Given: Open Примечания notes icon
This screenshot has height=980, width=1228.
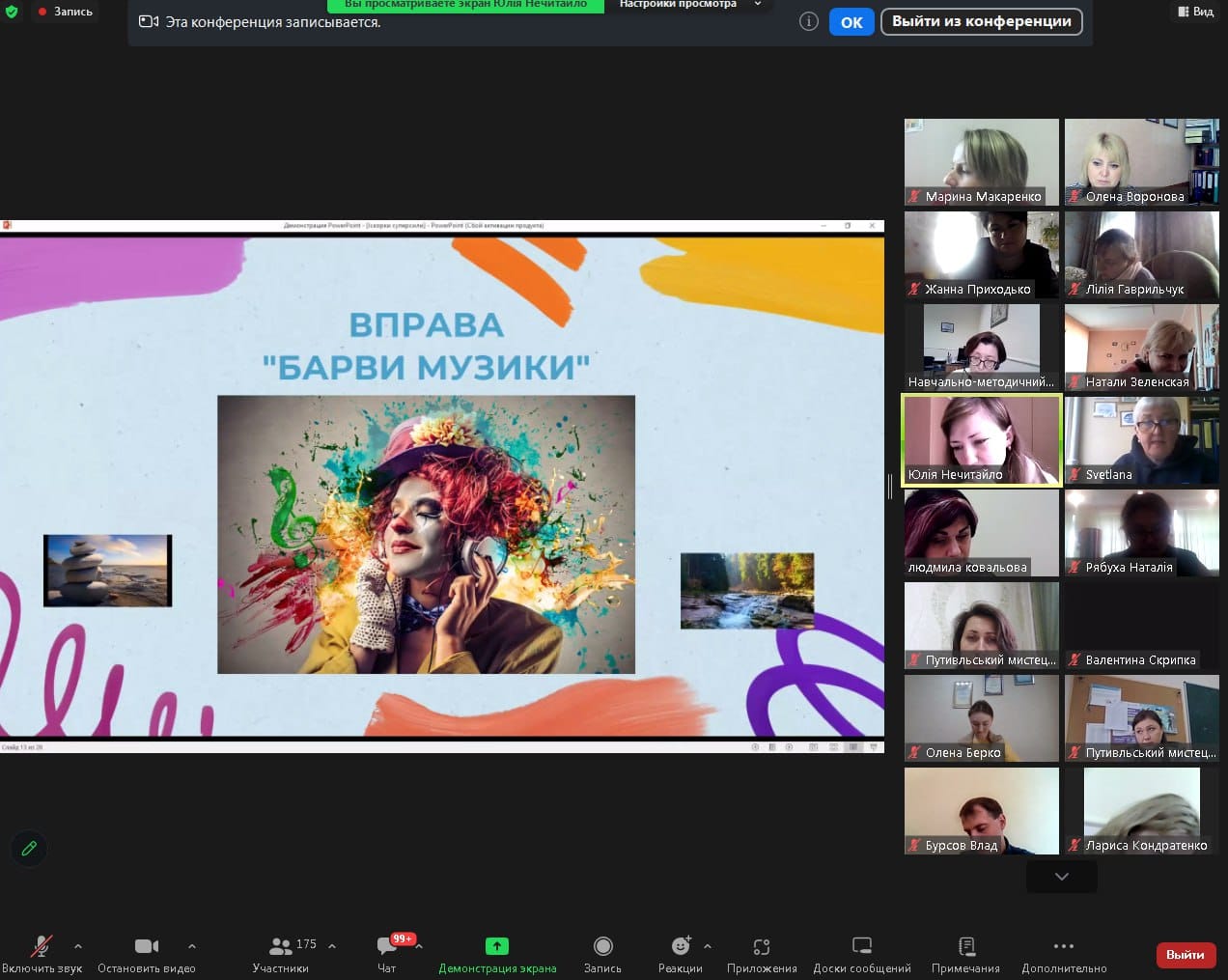Looking at the screenshot, I should (965, 946).
